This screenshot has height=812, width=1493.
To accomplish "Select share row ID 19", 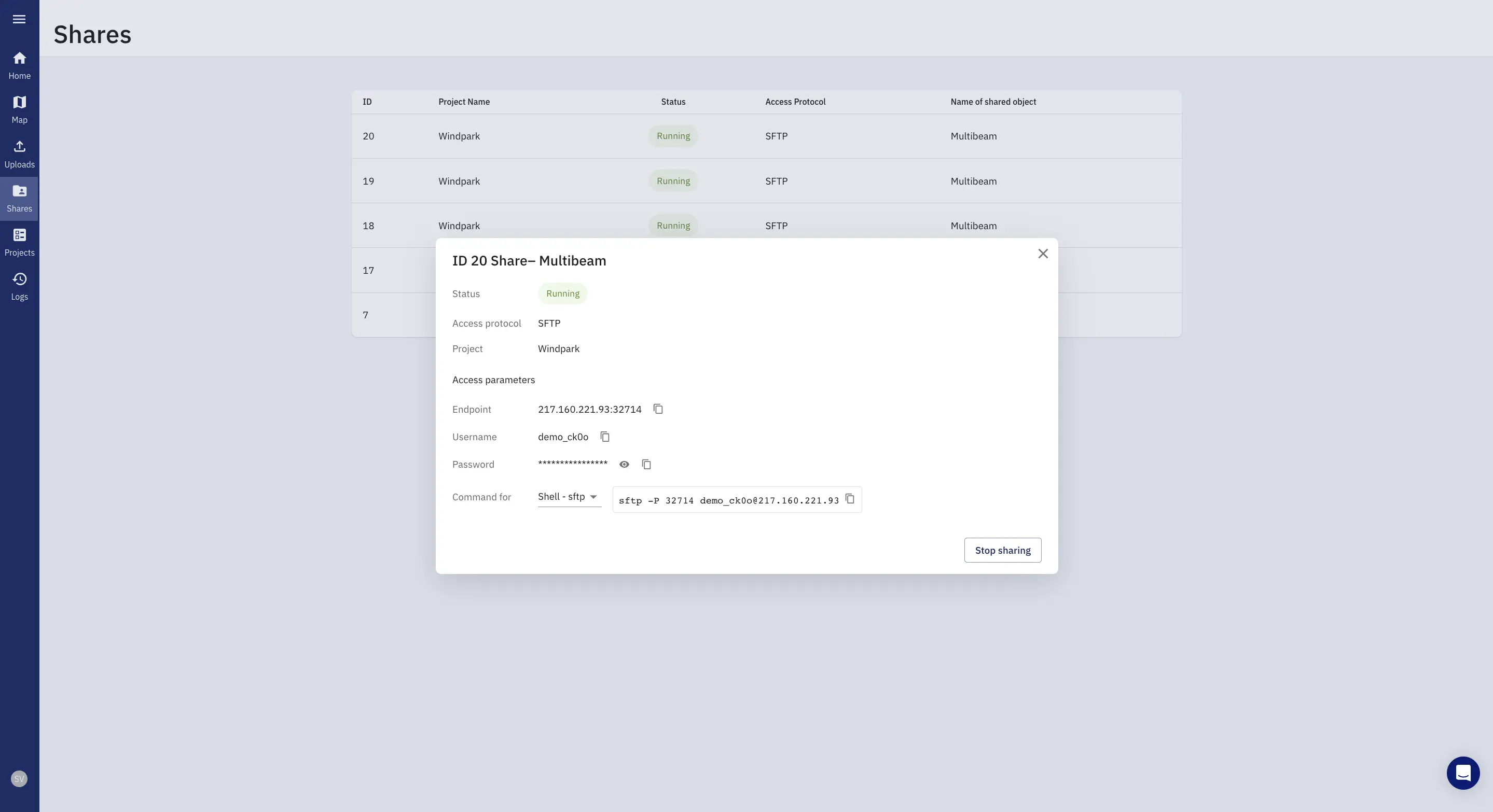I will coord(766,180).
